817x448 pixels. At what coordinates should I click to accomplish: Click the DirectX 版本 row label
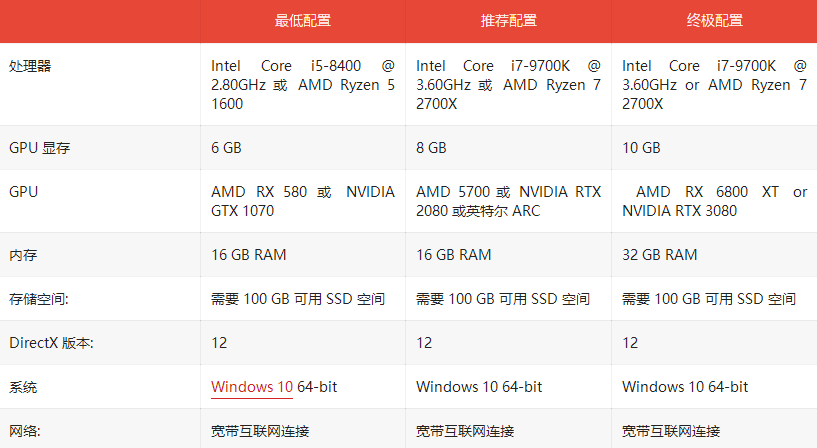coord(51,343)
